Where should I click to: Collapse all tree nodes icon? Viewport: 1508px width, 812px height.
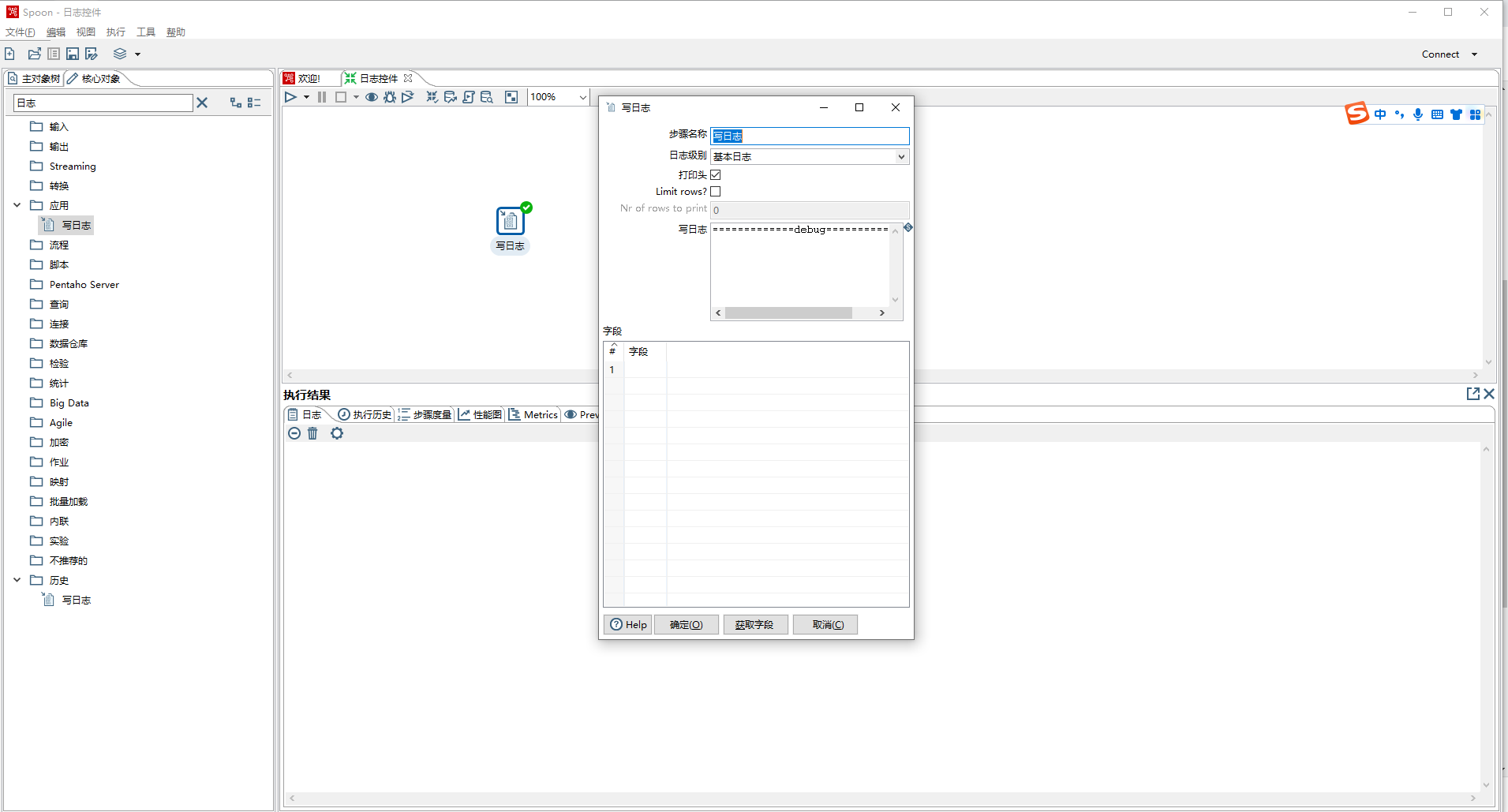[x=254, y=103]
